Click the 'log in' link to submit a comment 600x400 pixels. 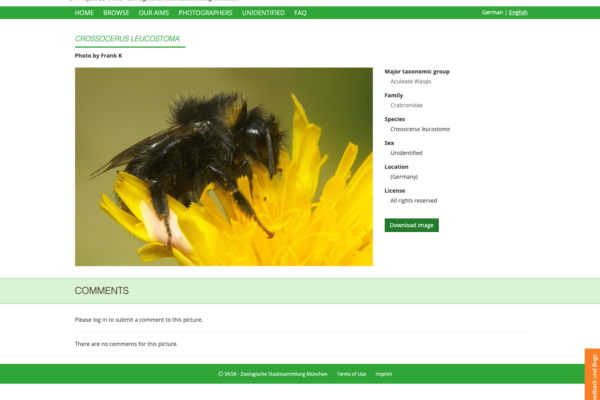point(100,320)
